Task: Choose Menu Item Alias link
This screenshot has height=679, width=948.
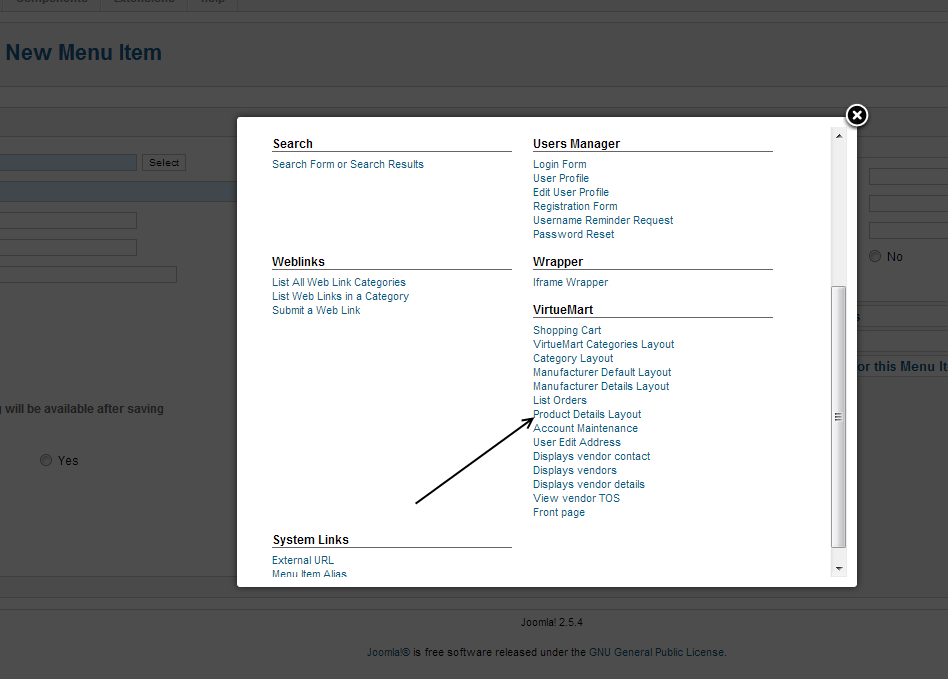Action: [309, 573]
